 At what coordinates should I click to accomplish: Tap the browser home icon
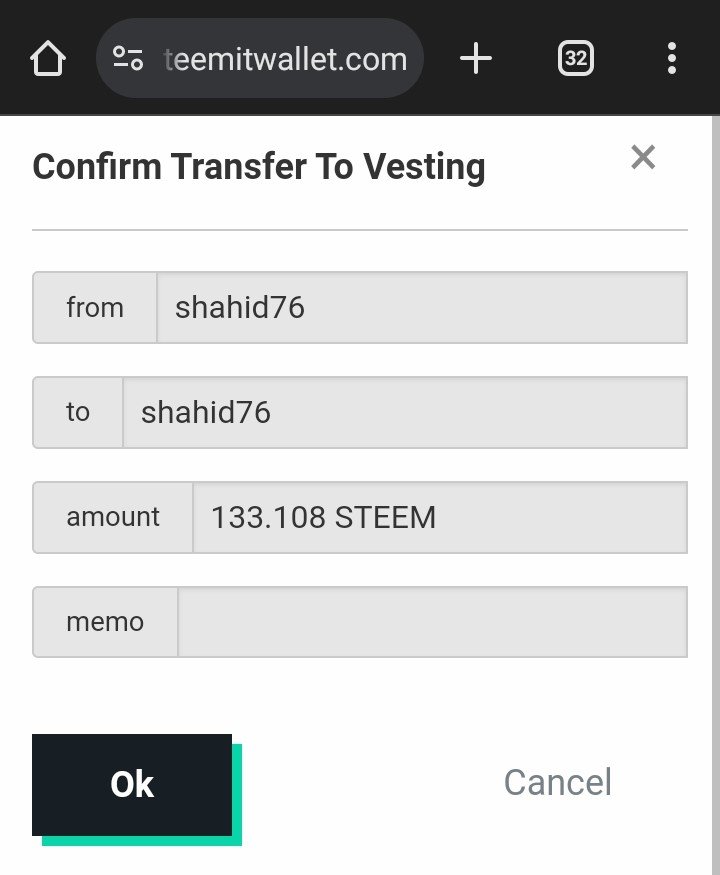[48, 59]
